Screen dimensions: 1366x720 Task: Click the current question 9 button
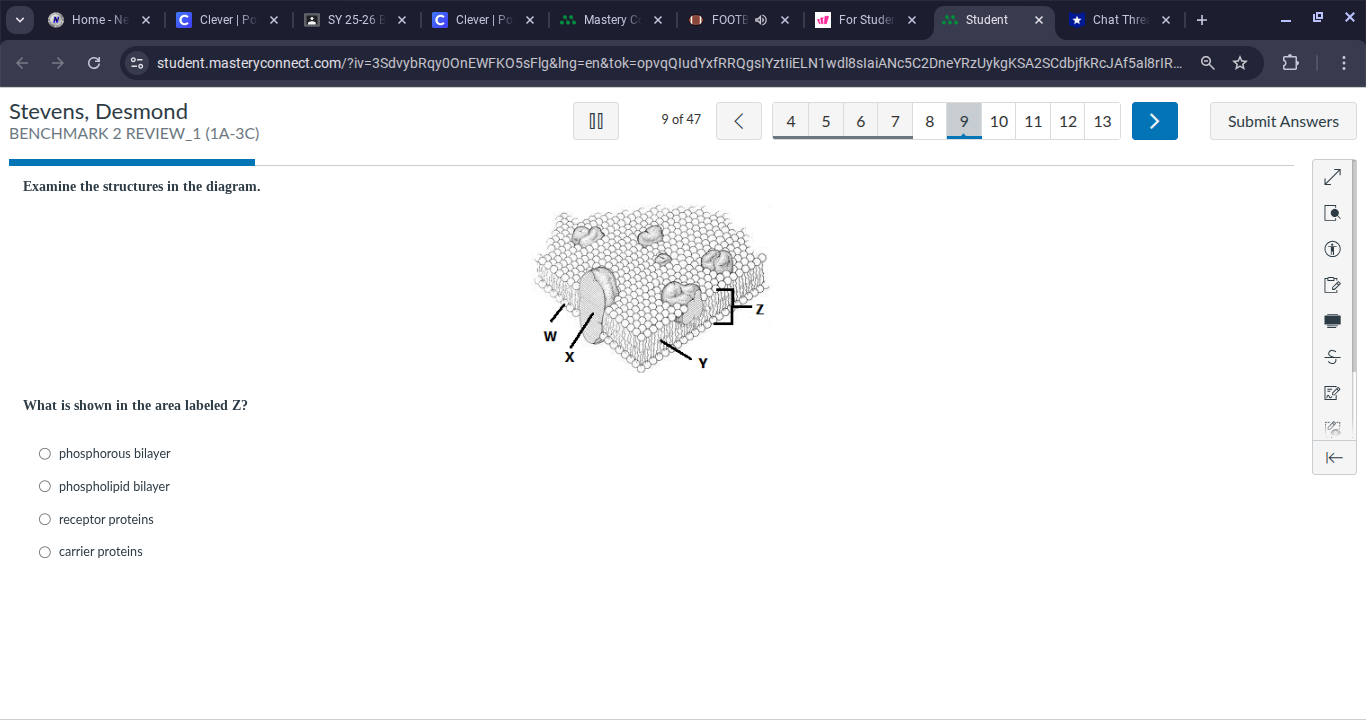964,121
